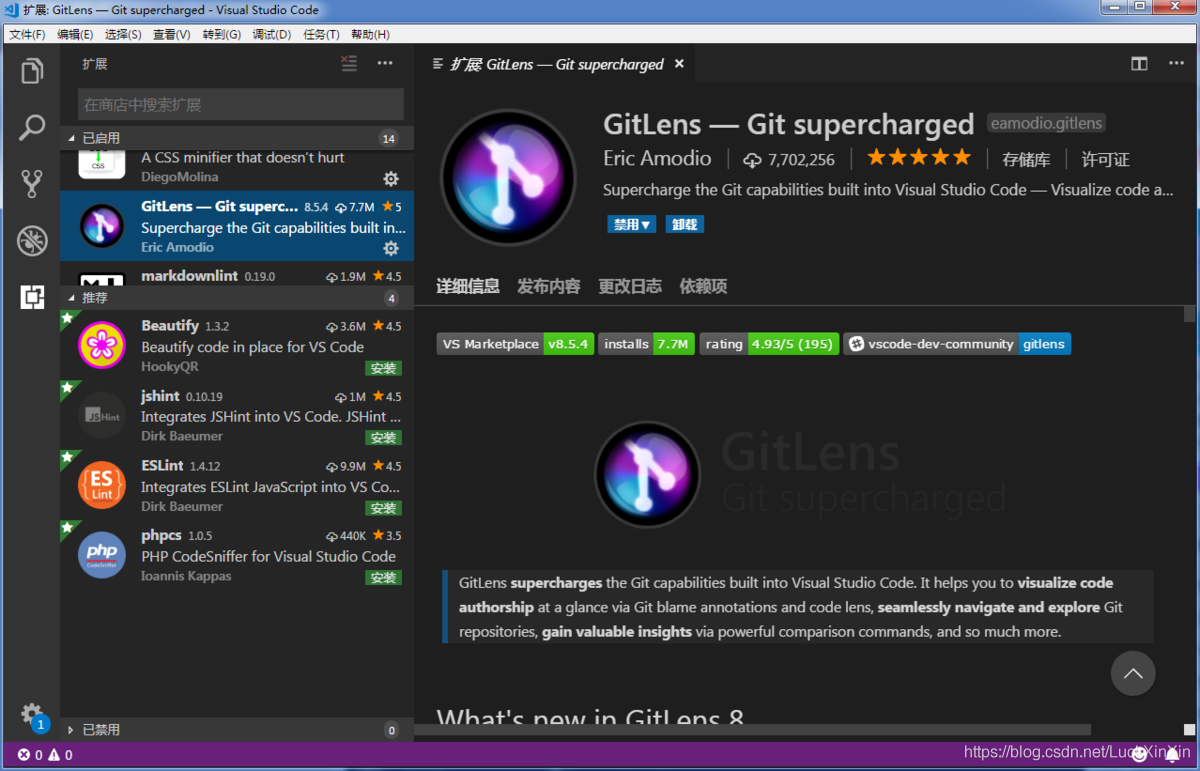The width and height of the screenshot is (1200, 771).
Task: Clear extensions search results icon
Action: tap(348, 64)
